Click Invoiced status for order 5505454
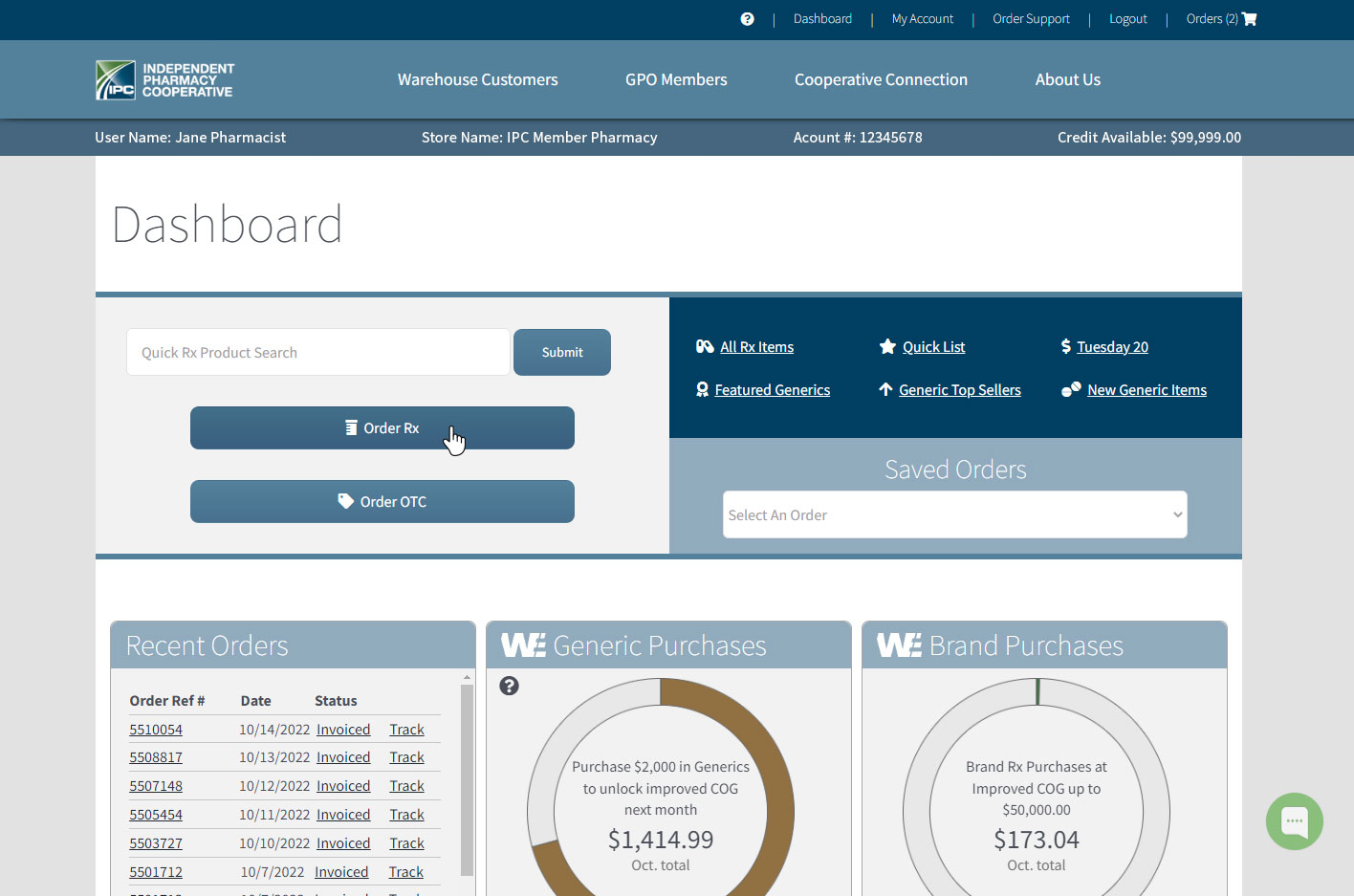This screenshot has width=1354, height=896. (x=343, y=814)
